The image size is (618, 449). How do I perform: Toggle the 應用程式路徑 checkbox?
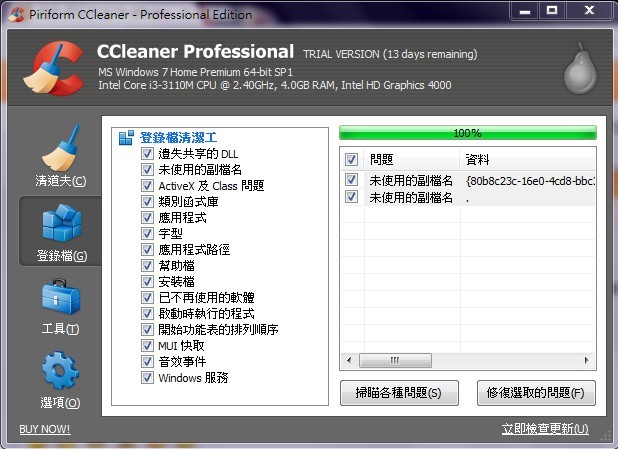point(147,250)
